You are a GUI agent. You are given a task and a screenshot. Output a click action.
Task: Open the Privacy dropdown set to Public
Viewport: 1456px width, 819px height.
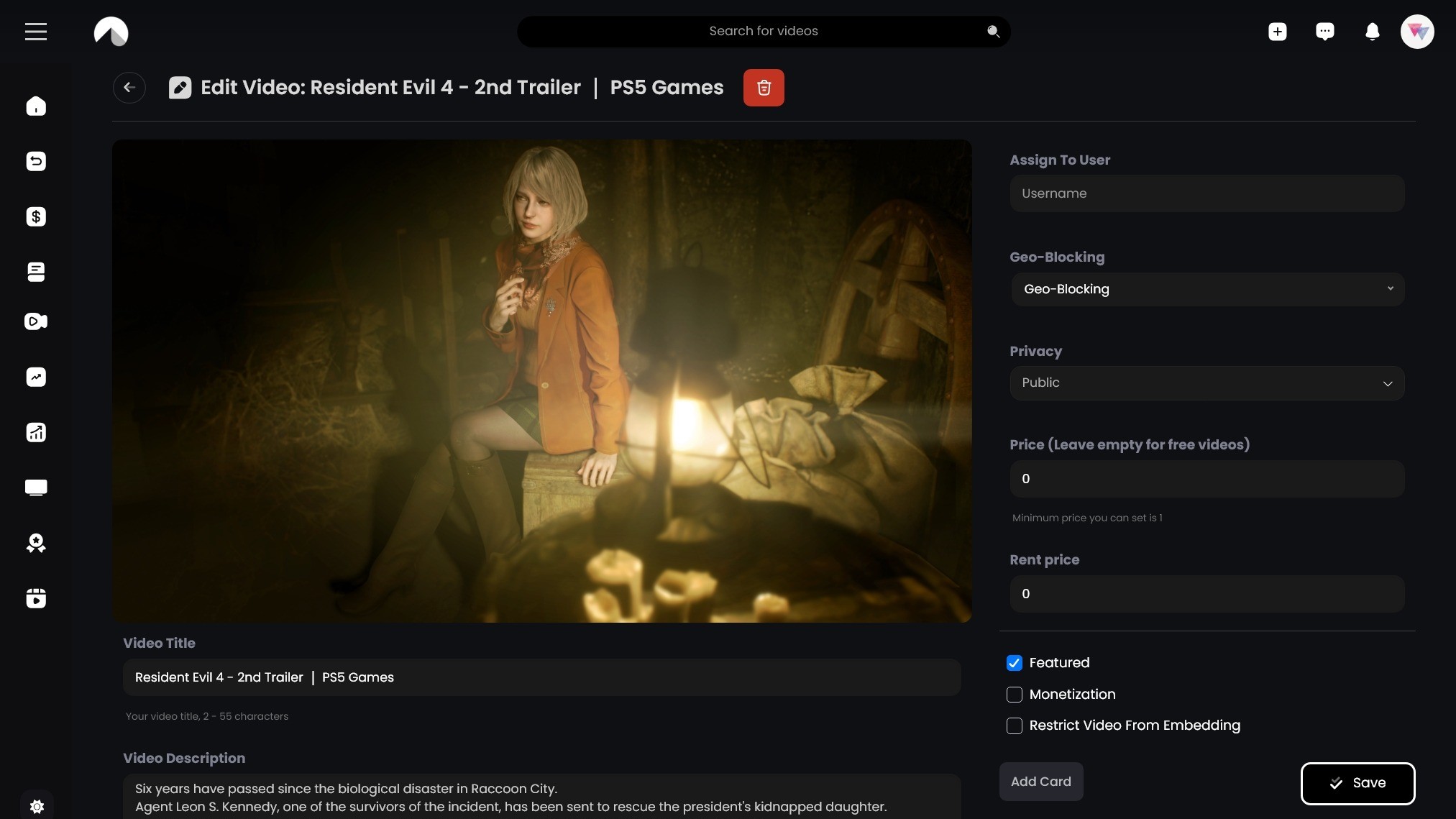(1207, 383)
